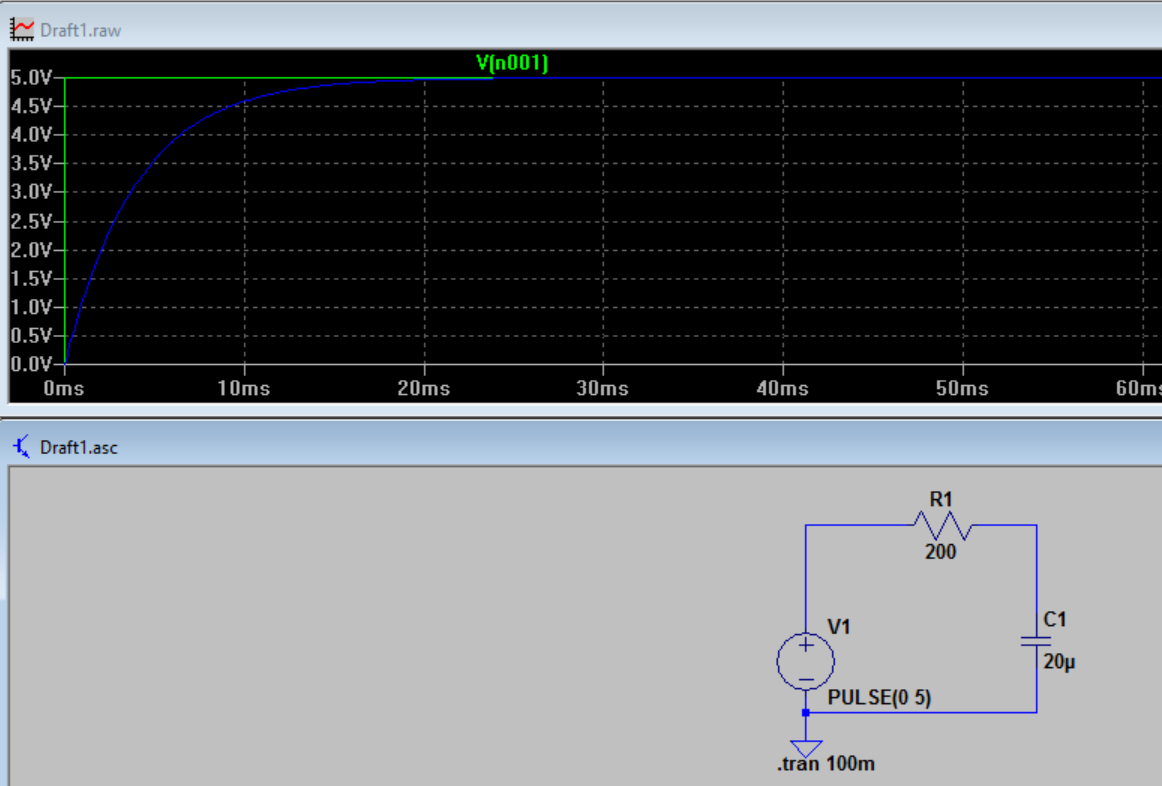
Task: Click the Draft1.asc schematic window icon
Action: coord(21,447)
